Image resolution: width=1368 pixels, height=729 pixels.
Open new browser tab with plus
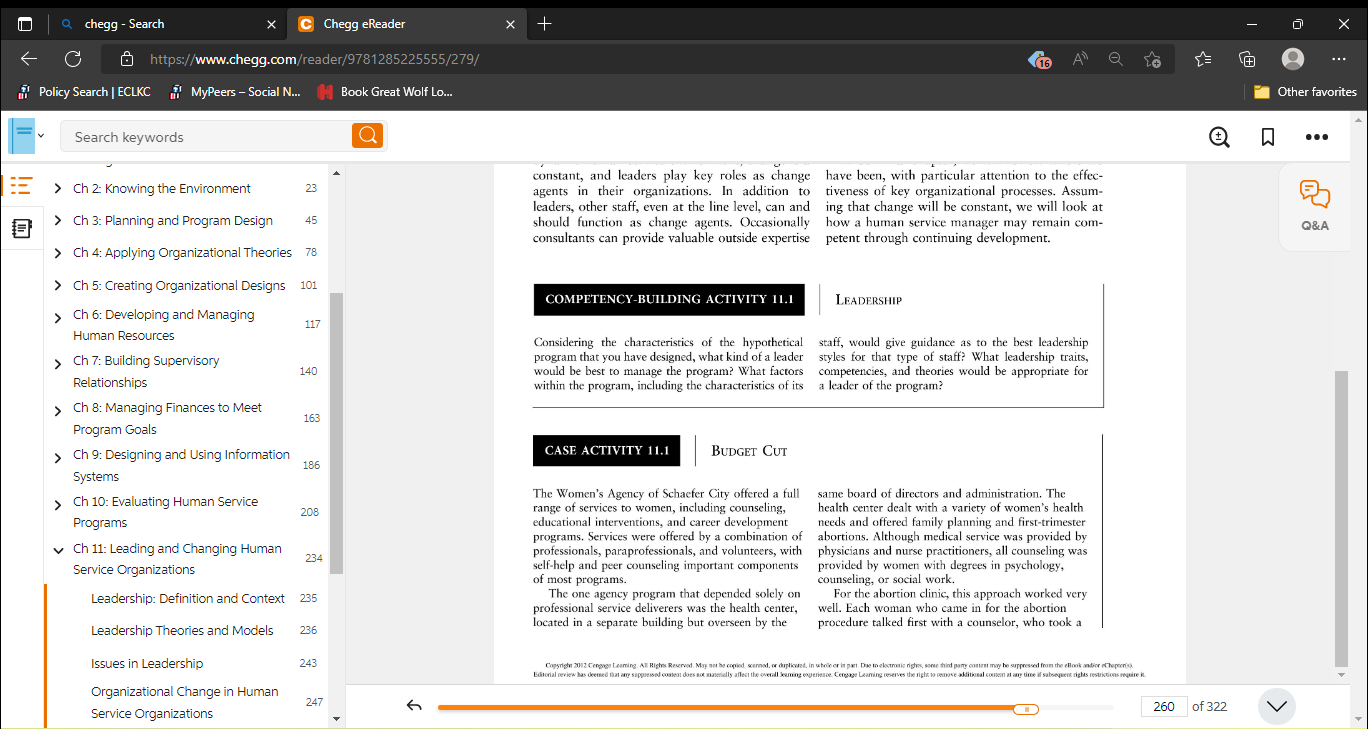pos(544,24)
